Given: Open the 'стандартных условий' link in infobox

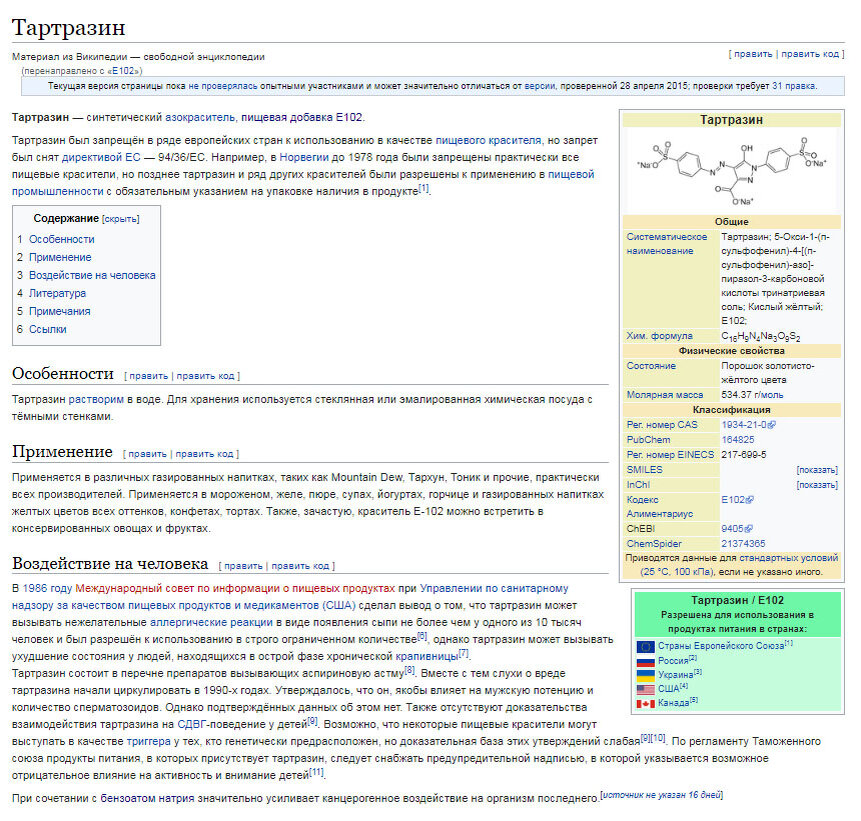Looking at the screenshot, I should click(789, 558).
